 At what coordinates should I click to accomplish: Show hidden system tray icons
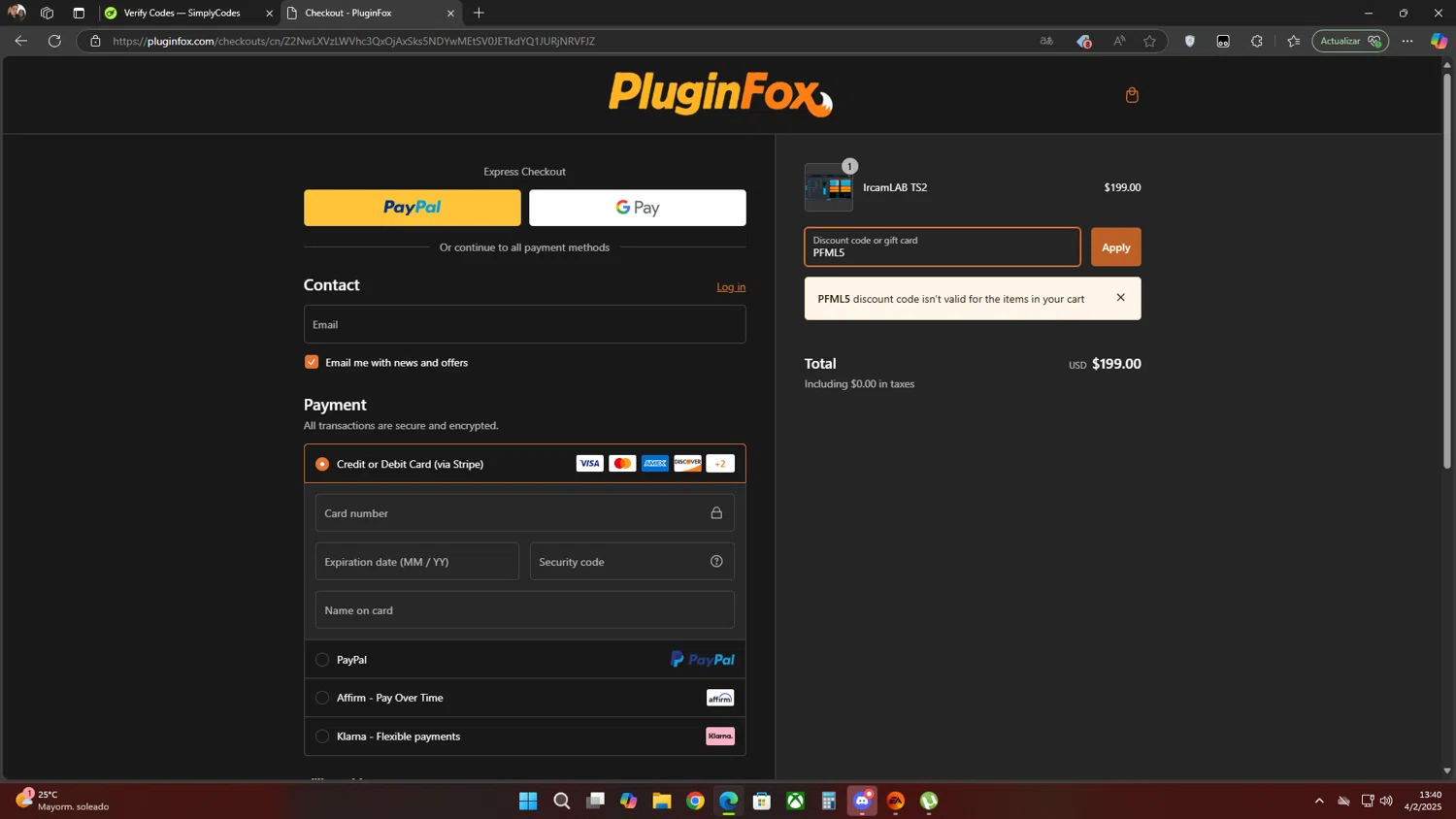[x=1319, y=801]
